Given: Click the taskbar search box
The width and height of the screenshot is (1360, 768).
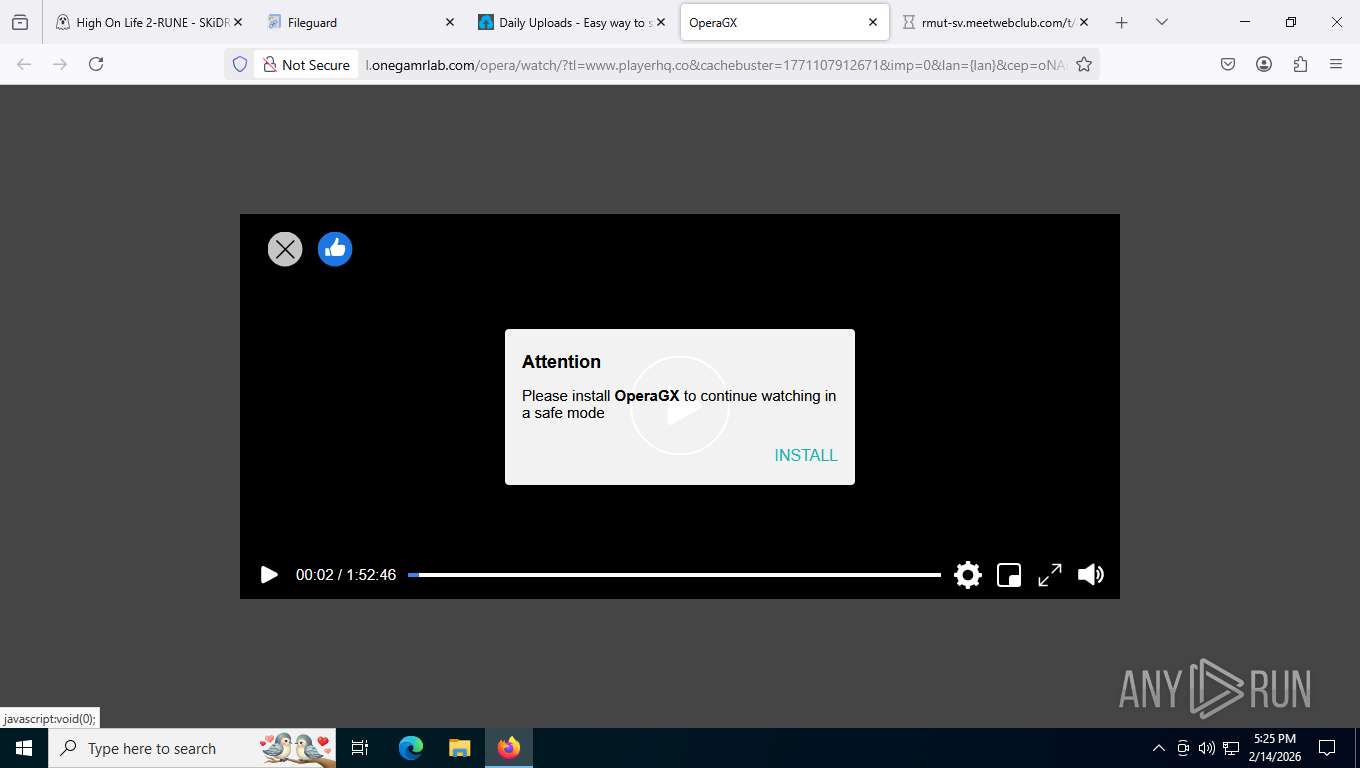Looking at the screenshot, I should pos(193,748).
